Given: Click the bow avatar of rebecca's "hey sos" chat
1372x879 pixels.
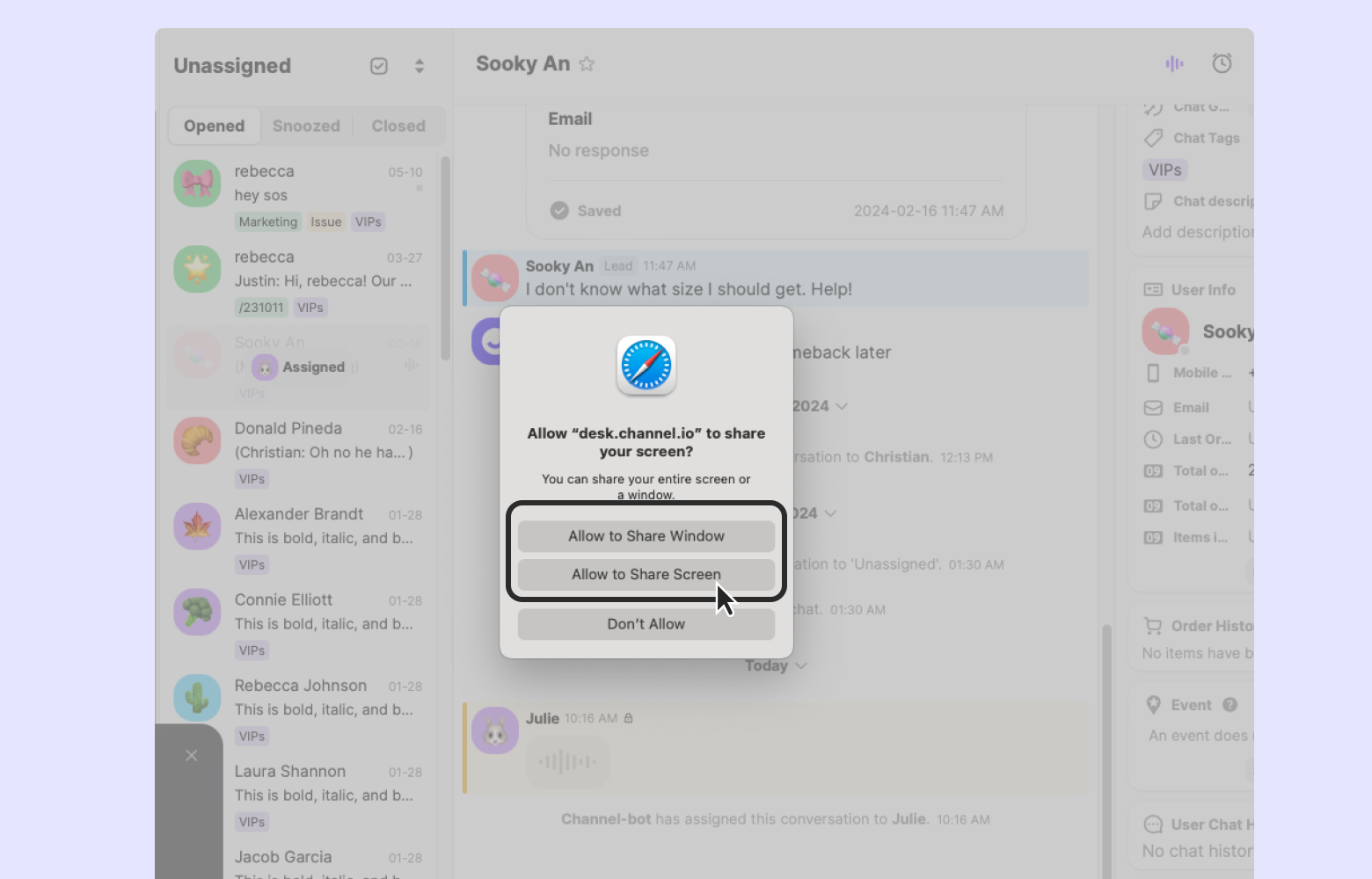Looking at the screenshot, I should [x=197, y=184].
